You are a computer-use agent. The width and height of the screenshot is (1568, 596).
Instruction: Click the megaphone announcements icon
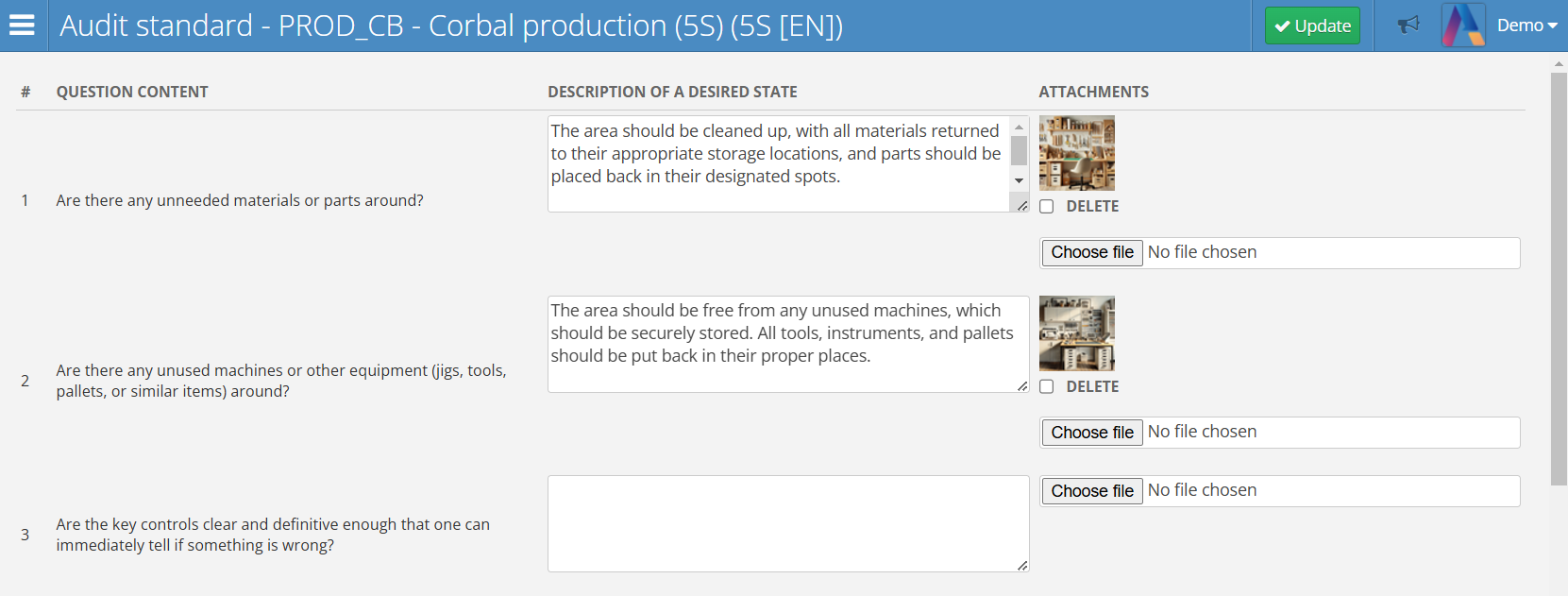[x=1408, y=26]
